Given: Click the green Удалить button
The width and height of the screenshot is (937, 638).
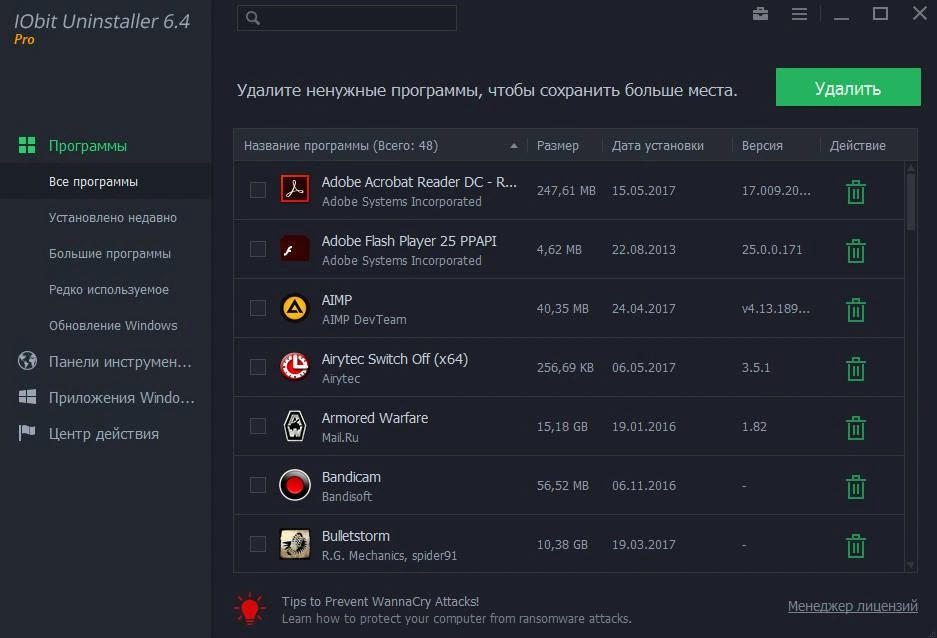Looking at the screenshot, I should (x=848, y=87).
